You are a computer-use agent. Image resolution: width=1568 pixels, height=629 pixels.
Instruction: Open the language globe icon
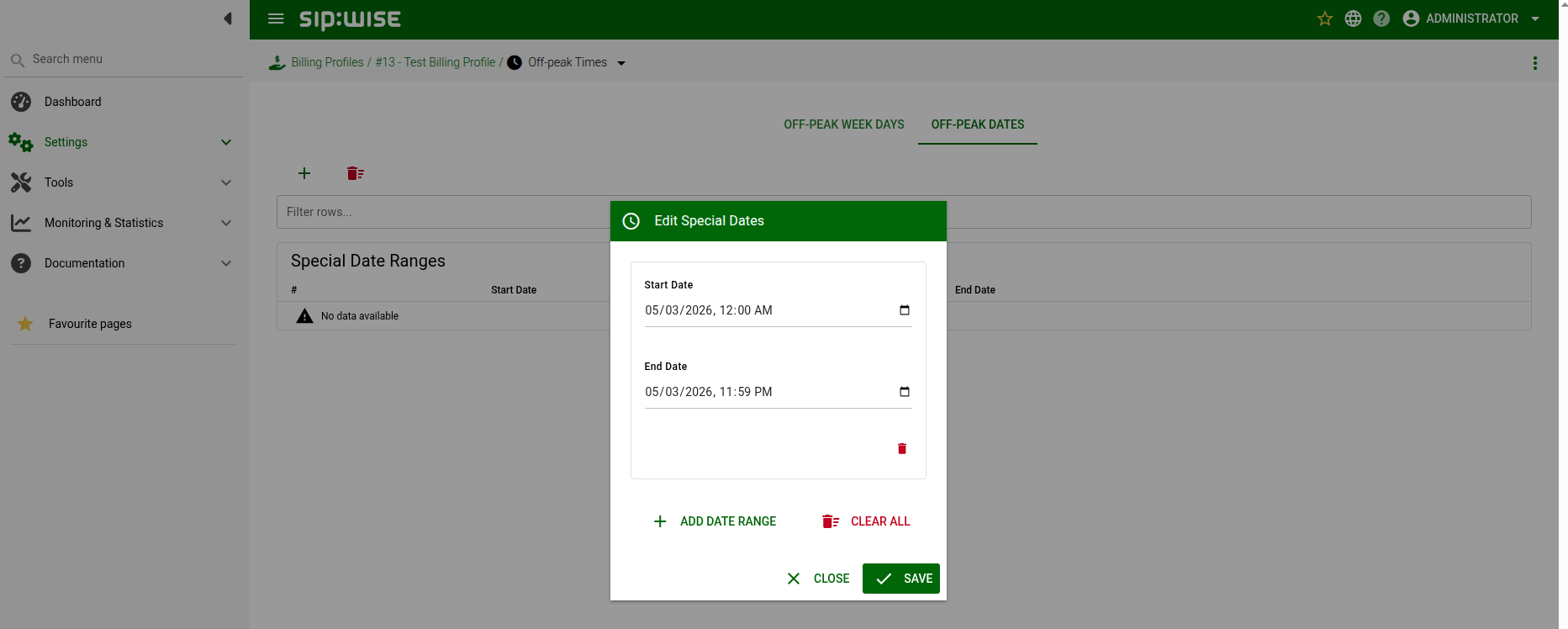(x=1353, y=18)
